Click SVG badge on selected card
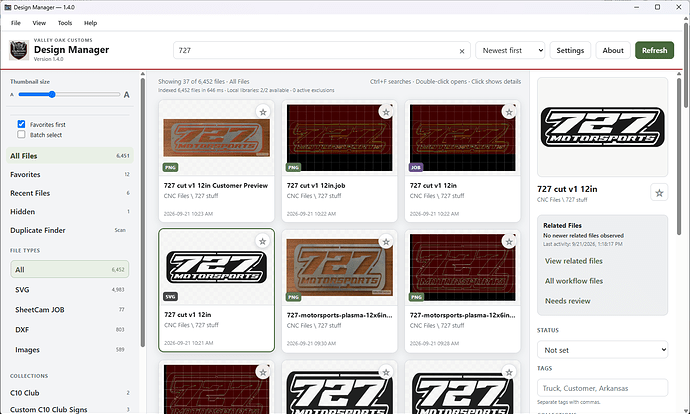Image resolution: width=690 pixels, height=414 pixels. click(x=170, y=297)
